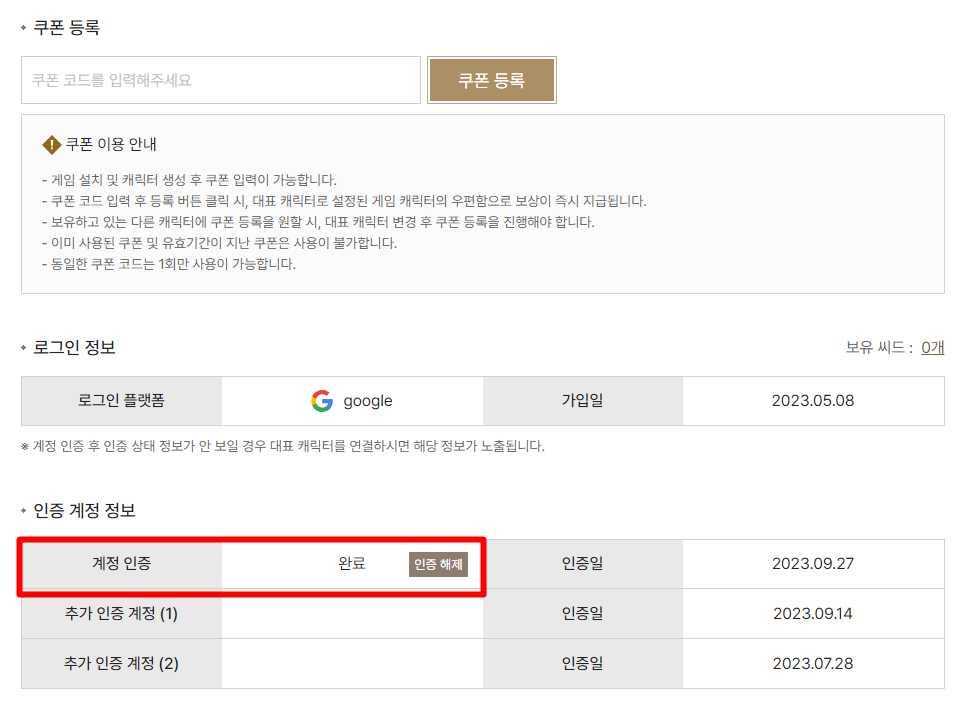This screenshot has width=971, height=708.
Task: Select the guide line about 유효기간이 지난 쿠폰
Action: 219,243
